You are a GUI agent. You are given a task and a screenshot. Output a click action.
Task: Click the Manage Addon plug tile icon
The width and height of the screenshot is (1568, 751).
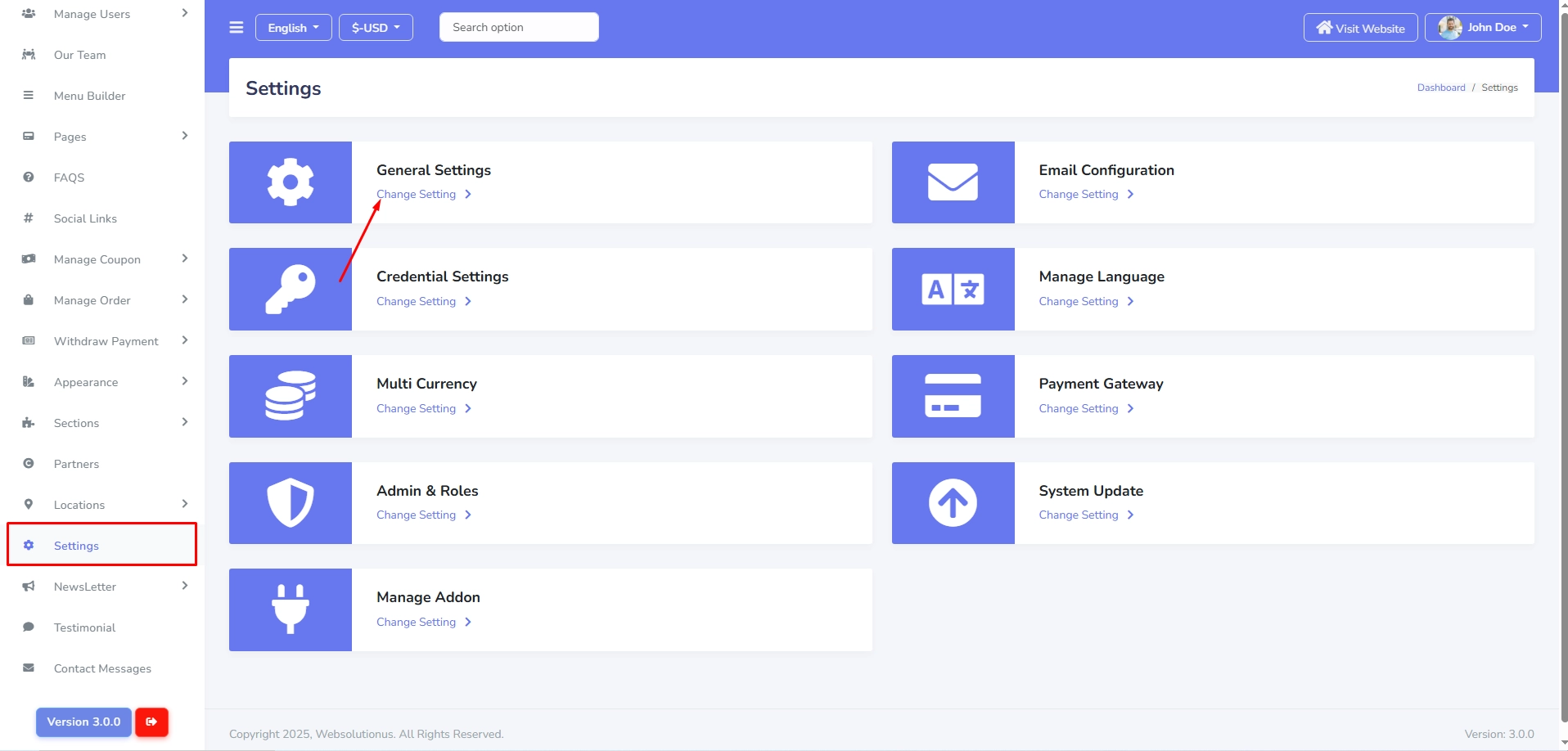pyautogui.click(x=291, y=609)
